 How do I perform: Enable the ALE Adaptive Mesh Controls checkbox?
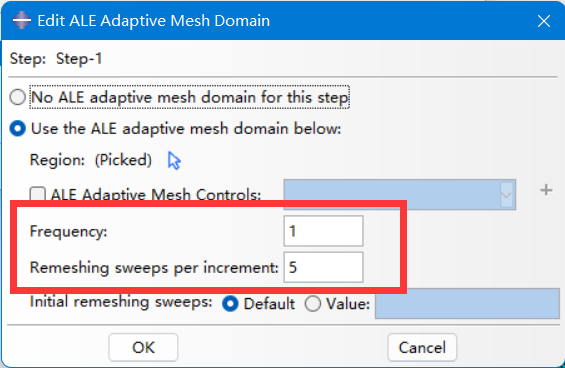38,194
